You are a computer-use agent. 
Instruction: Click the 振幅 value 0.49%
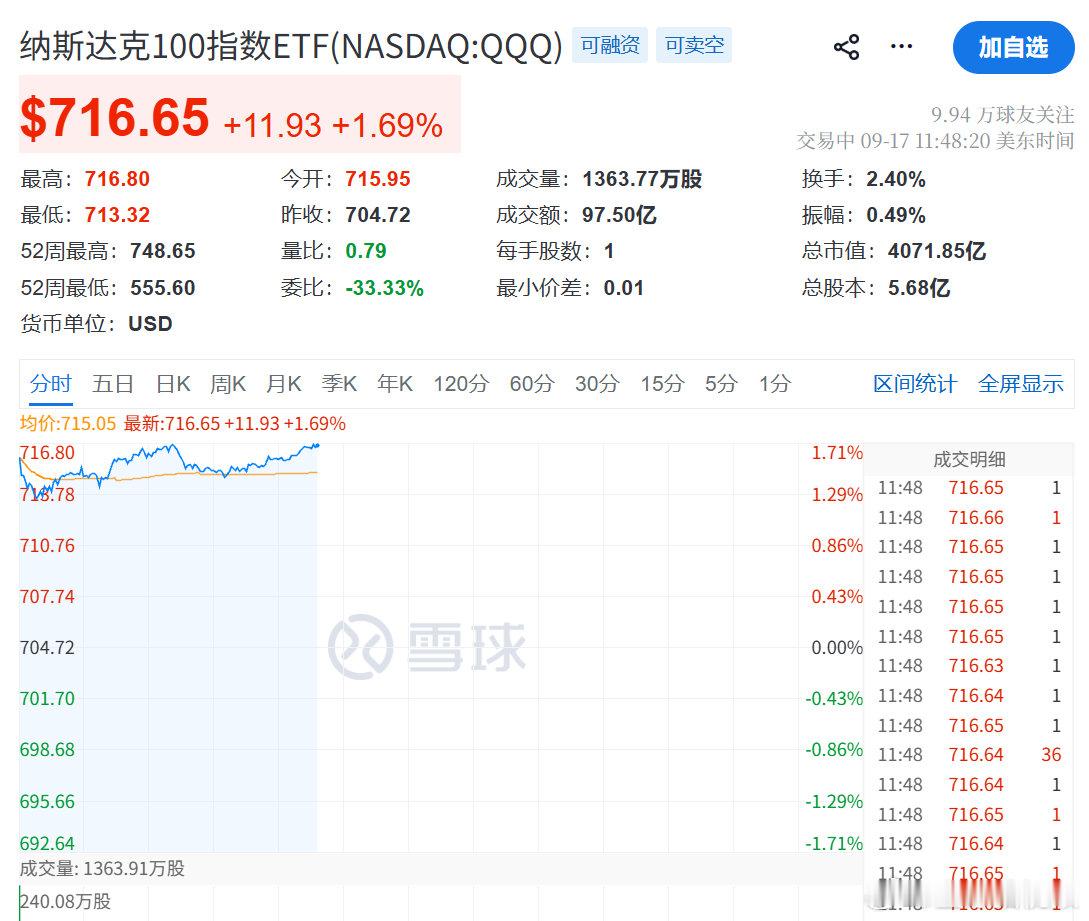(896, 215)
